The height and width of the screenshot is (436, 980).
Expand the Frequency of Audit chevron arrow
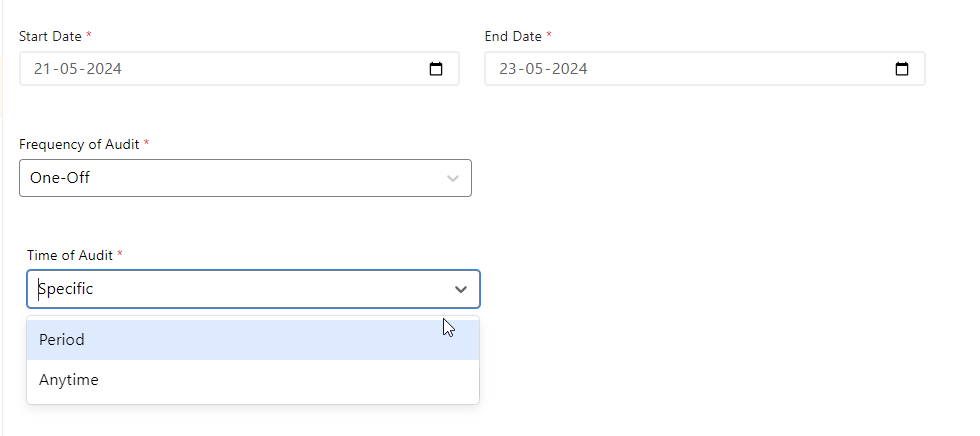(453, 178)
